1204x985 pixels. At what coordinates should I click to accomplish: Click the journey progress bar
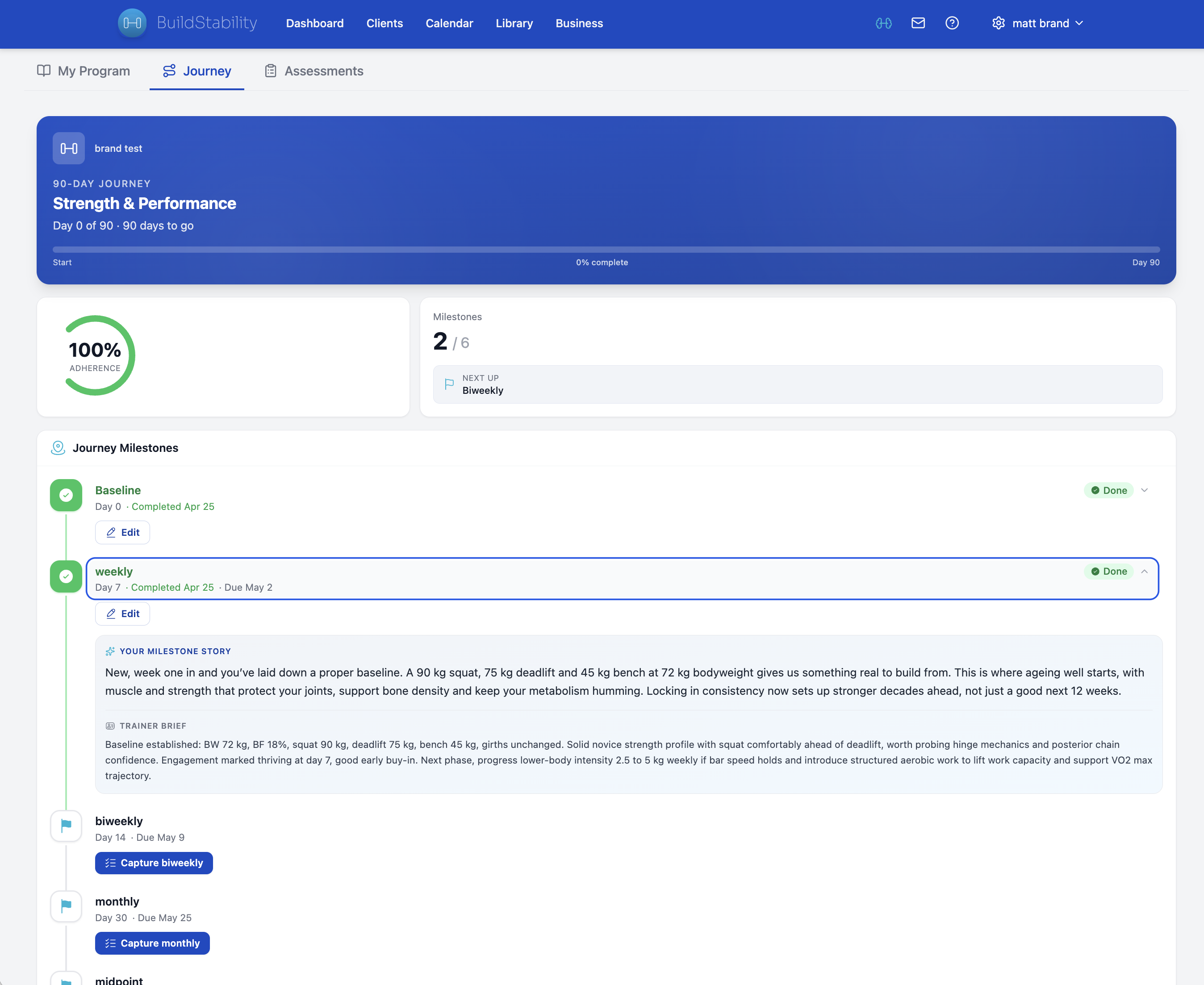(602, 249)
